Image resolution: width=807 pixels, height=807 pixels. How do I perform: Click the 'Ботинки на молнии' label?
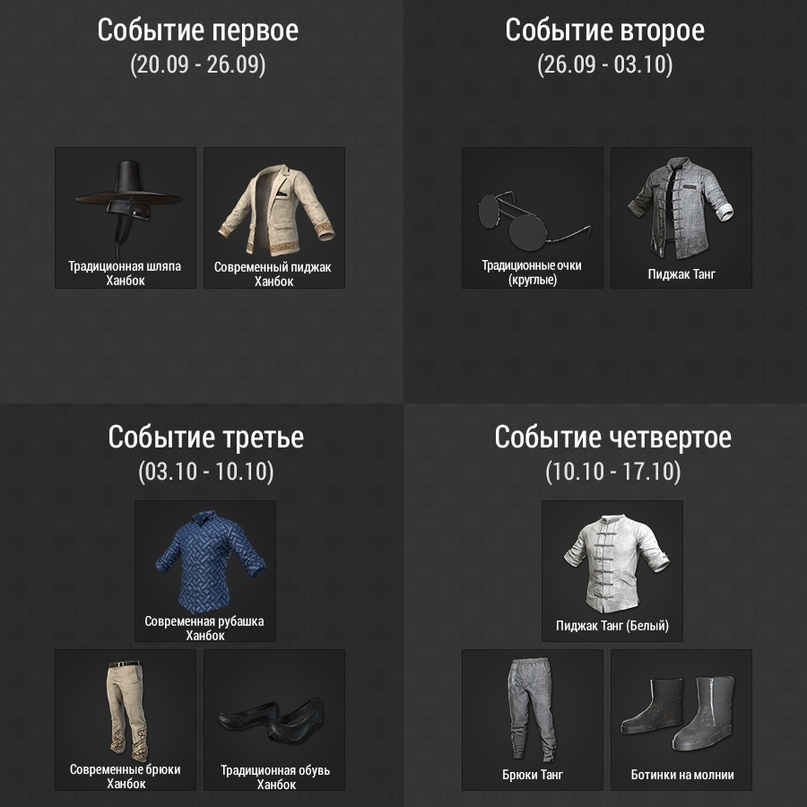682,775
